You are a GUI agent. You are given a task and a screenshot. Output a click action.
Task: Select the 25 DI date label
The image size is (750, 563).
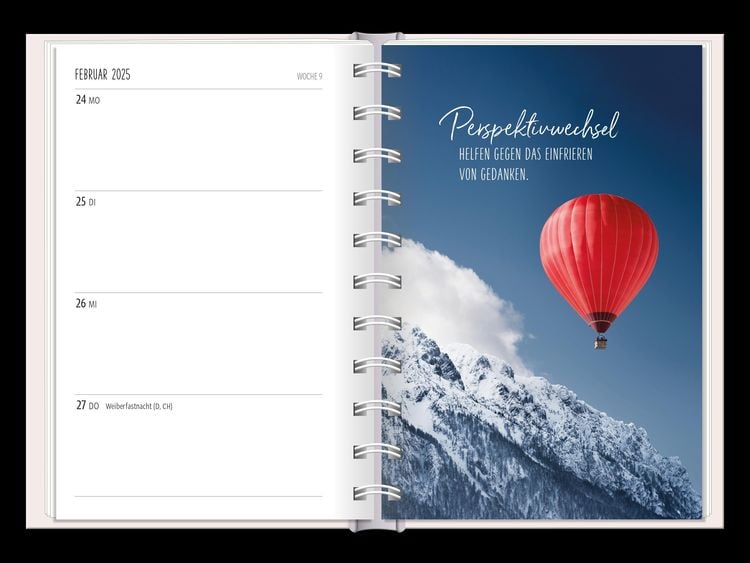pyautogui.click(x=86, y=202)
